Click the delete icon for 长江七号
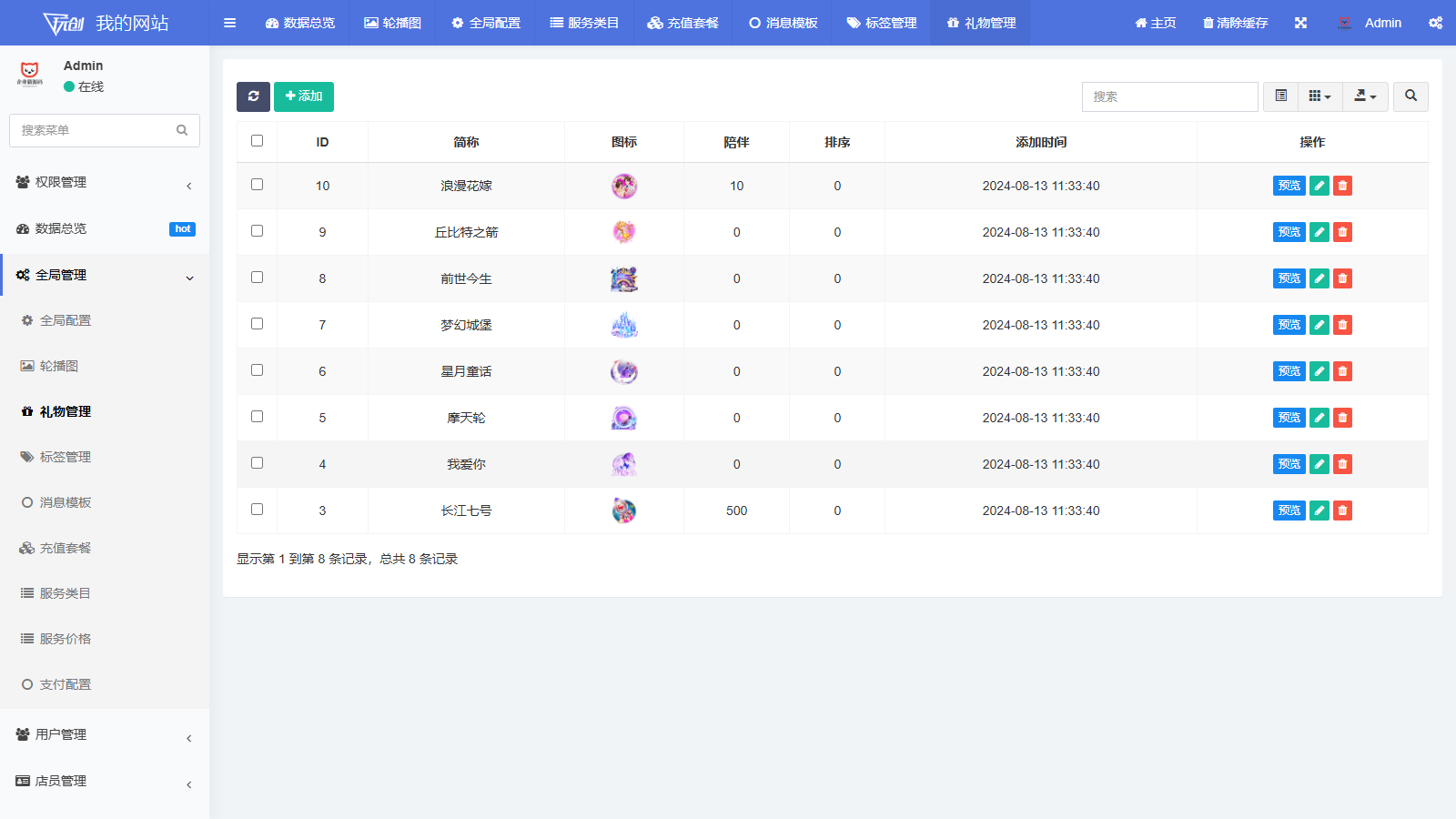 pyautogui.click(x=1342, y=511)
